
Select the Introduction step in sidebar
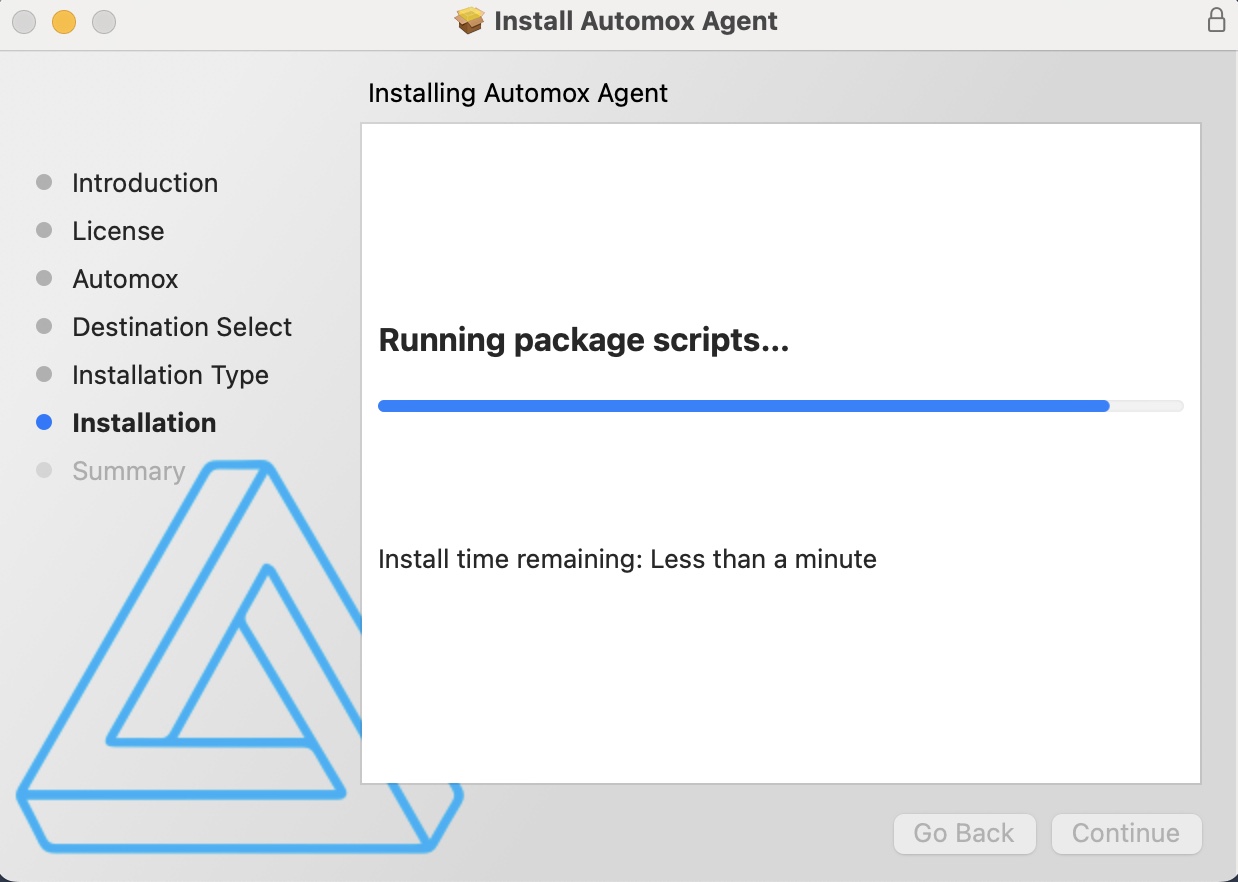pyautogui.click(x=145, y=183)
